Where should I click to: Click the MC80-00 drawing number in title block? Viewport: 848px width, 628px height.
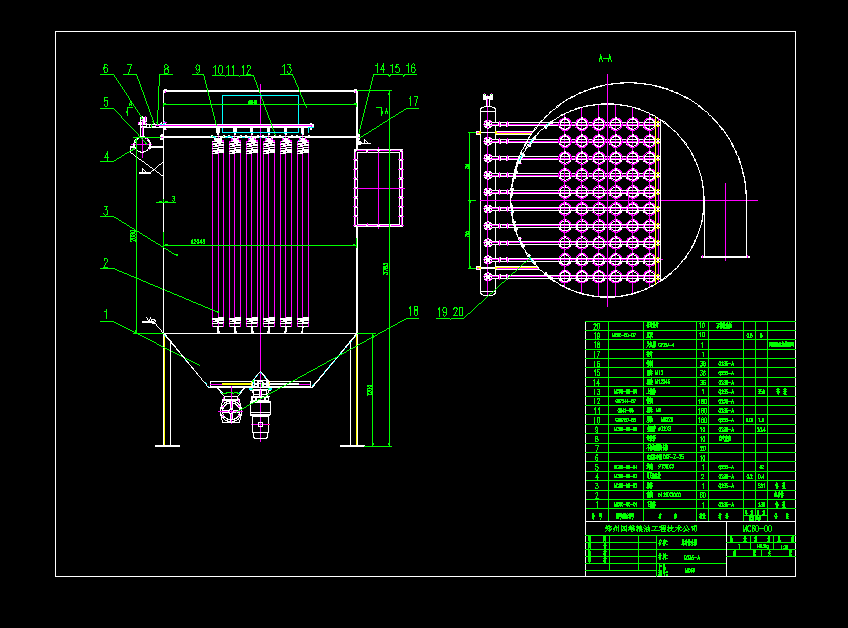pyautogui.click(x=757, y=528)
